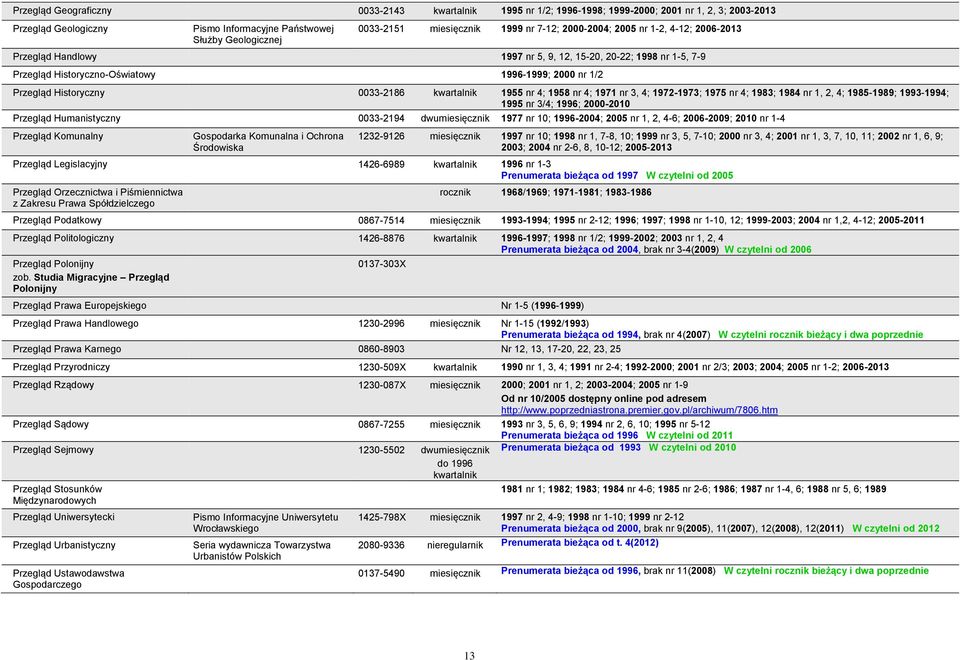The image size is (960, 660).
Task: Select 'Przegląd Stosunków Międzynarodowych' title
Action: (x=57, y=495)
